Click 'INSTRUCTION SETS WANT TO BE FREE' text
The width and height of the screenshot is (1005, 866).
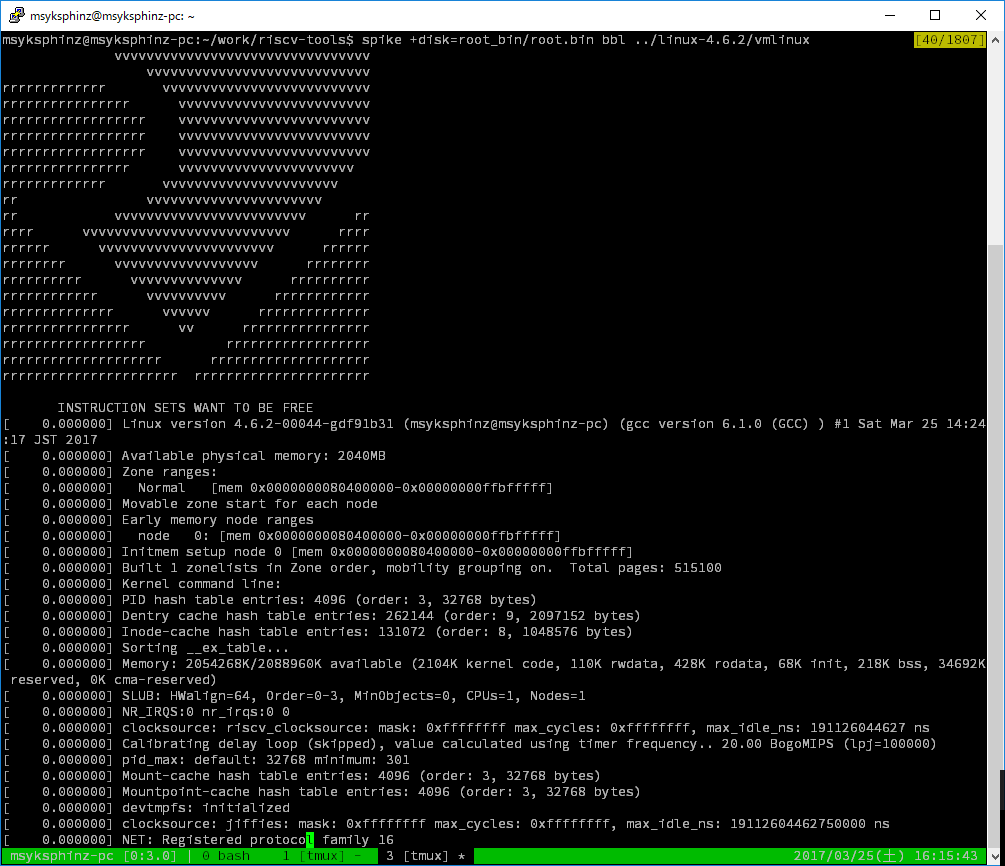click(185, 408)
